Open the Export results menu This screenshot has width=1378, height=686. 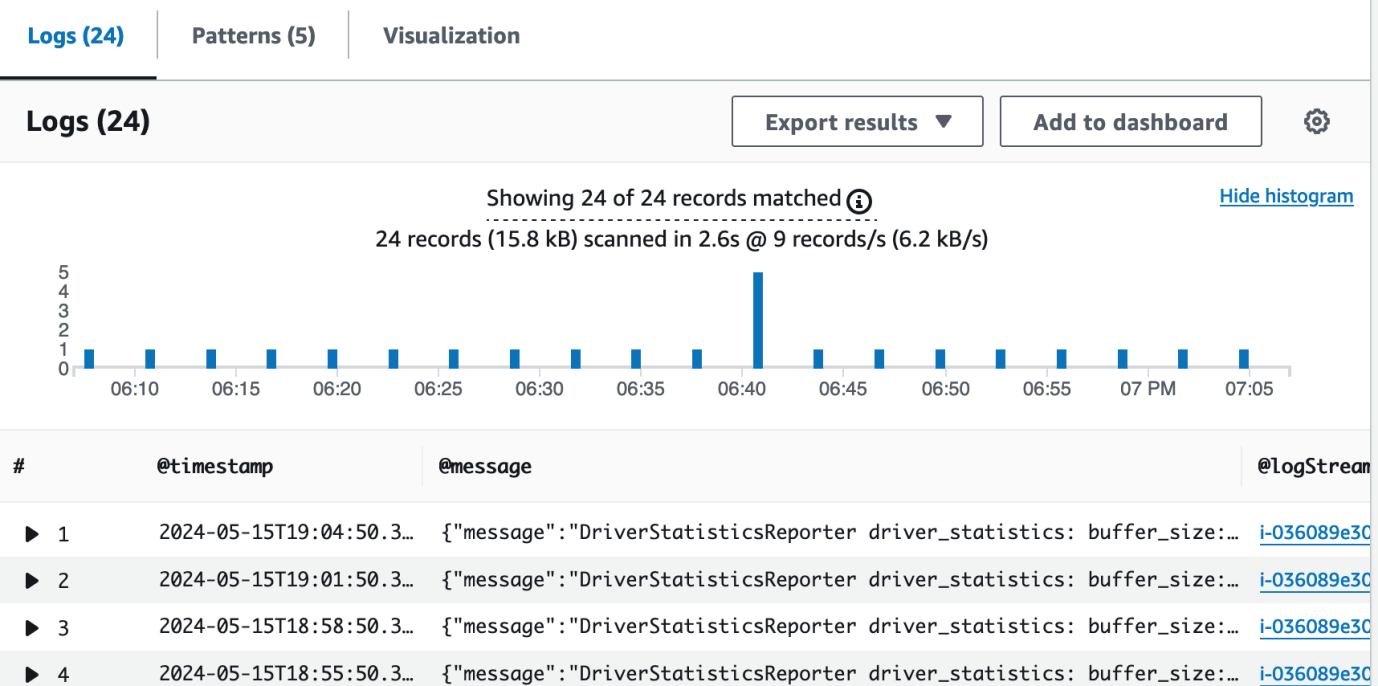856,121
